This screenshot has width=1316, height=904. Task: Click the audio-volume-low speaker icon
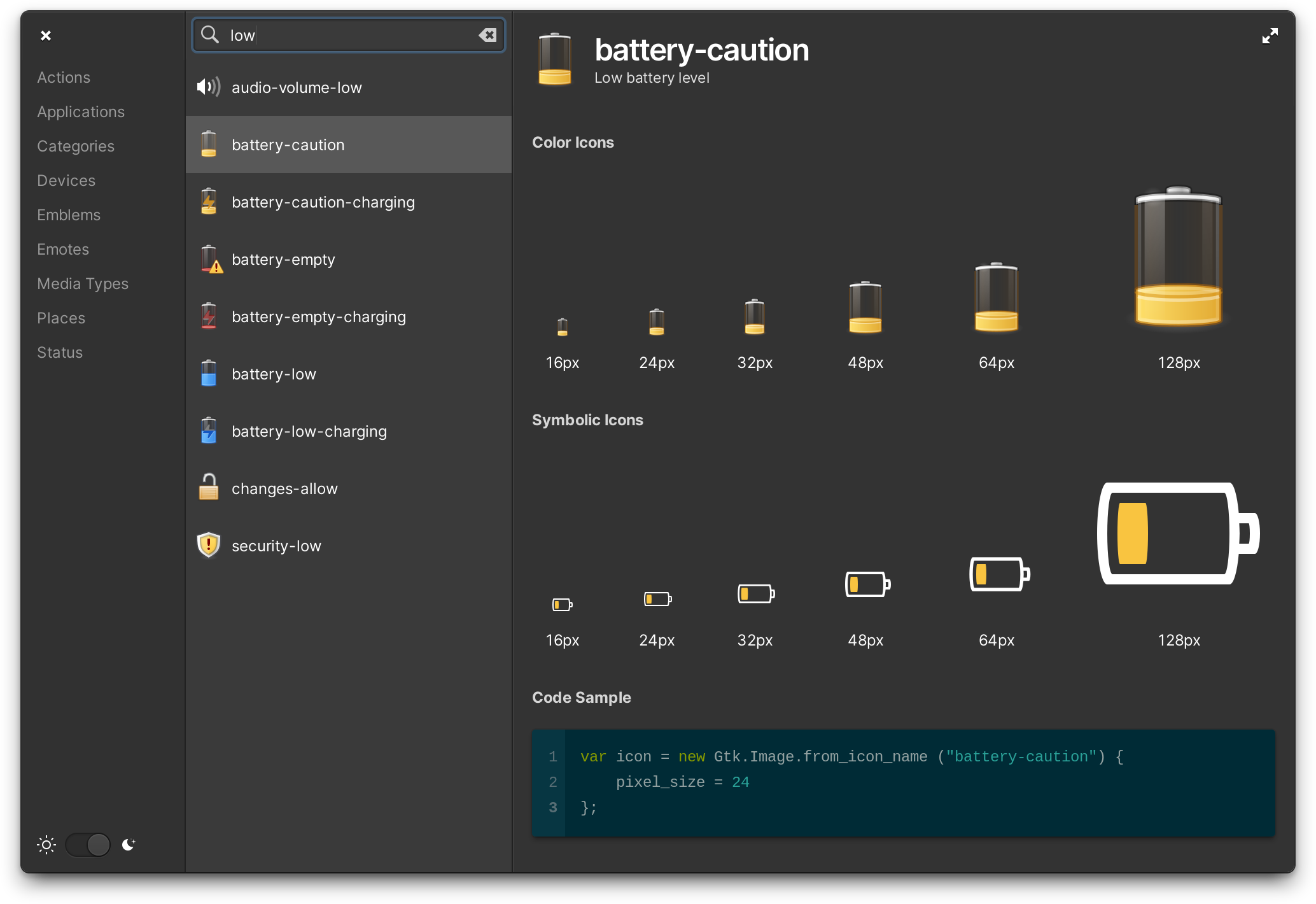pos(209,87)
